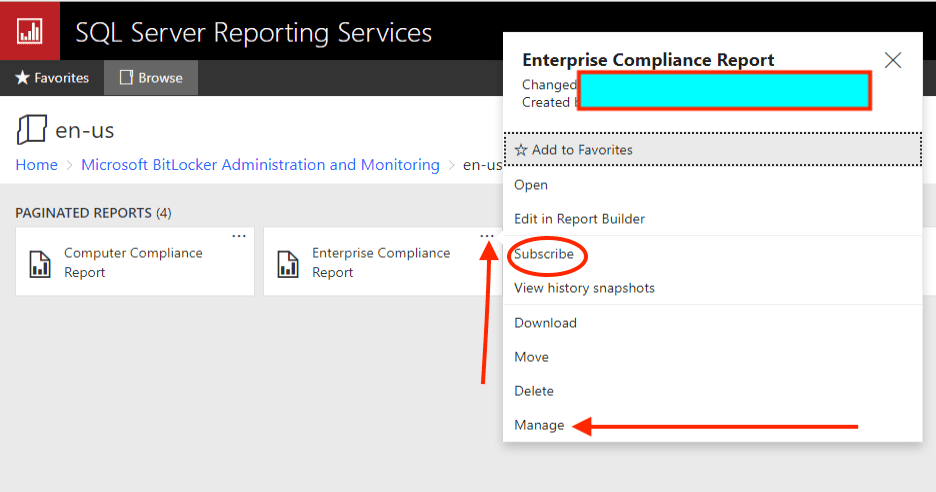Image resolution: width=936 pixels, height=492 pixels.
Task: Click the SQL Server Reporting Services logo icon
Action: [30, 30]
